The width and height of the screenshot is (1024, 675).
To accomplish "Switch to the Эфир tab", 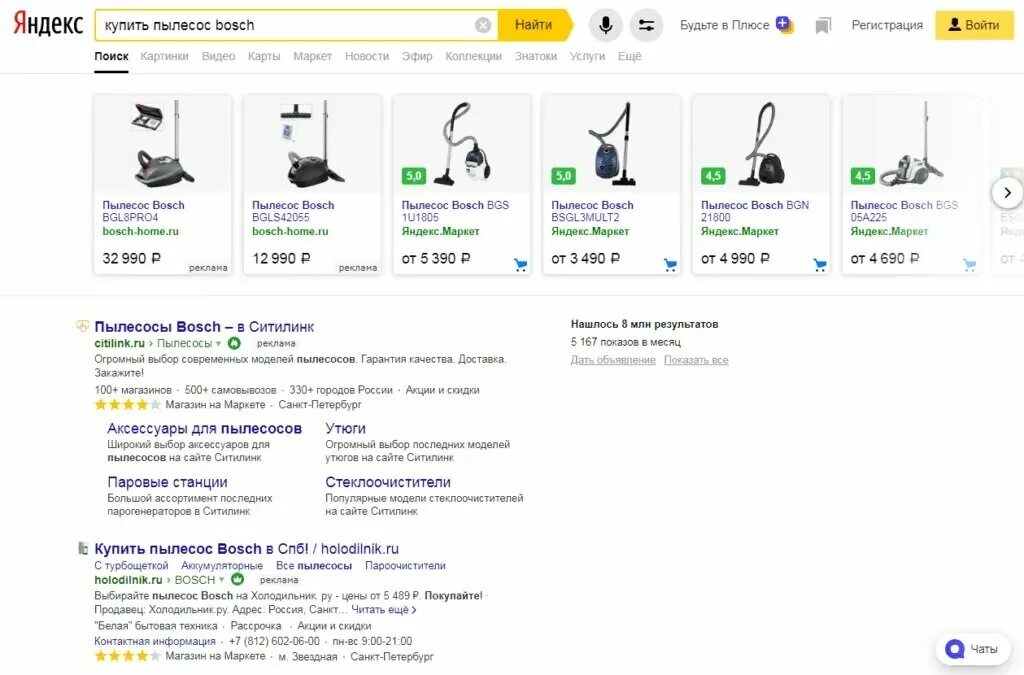I will [x=417, y=56].
